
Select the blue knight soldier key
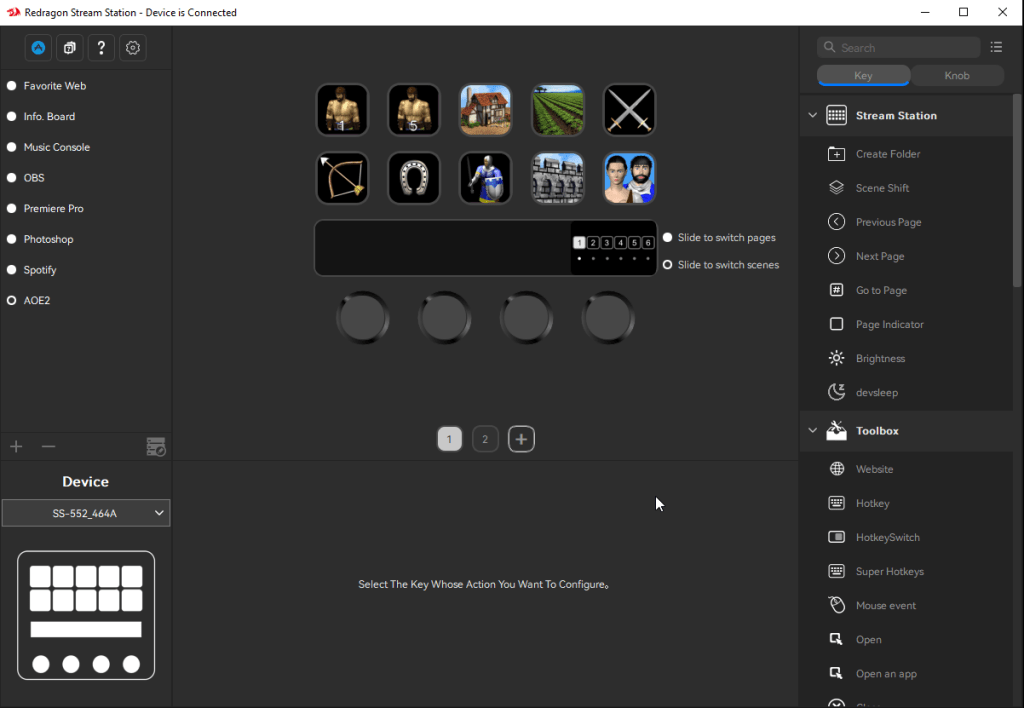(486, 178)
